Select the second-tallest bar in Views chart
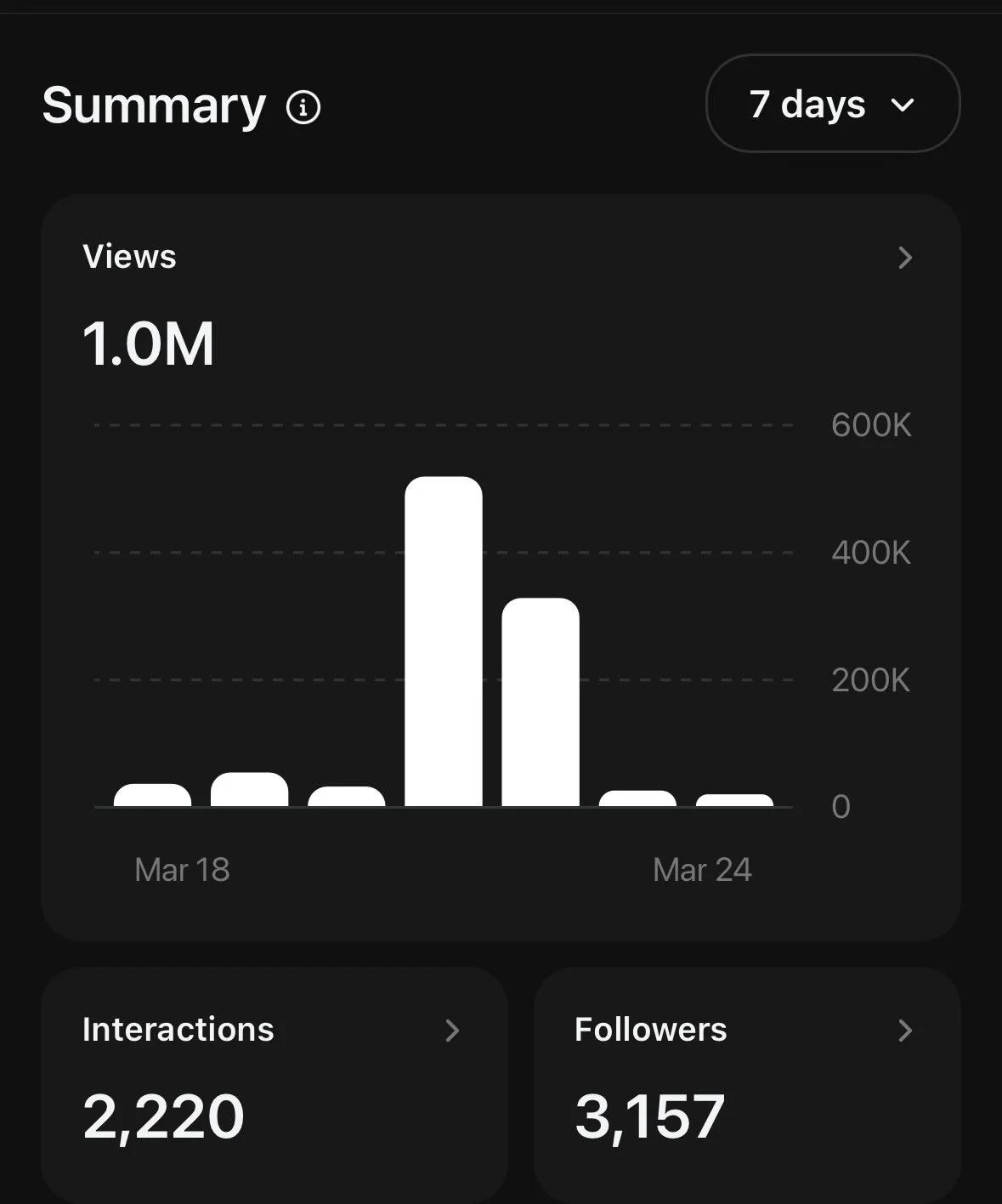 [541, 702]
